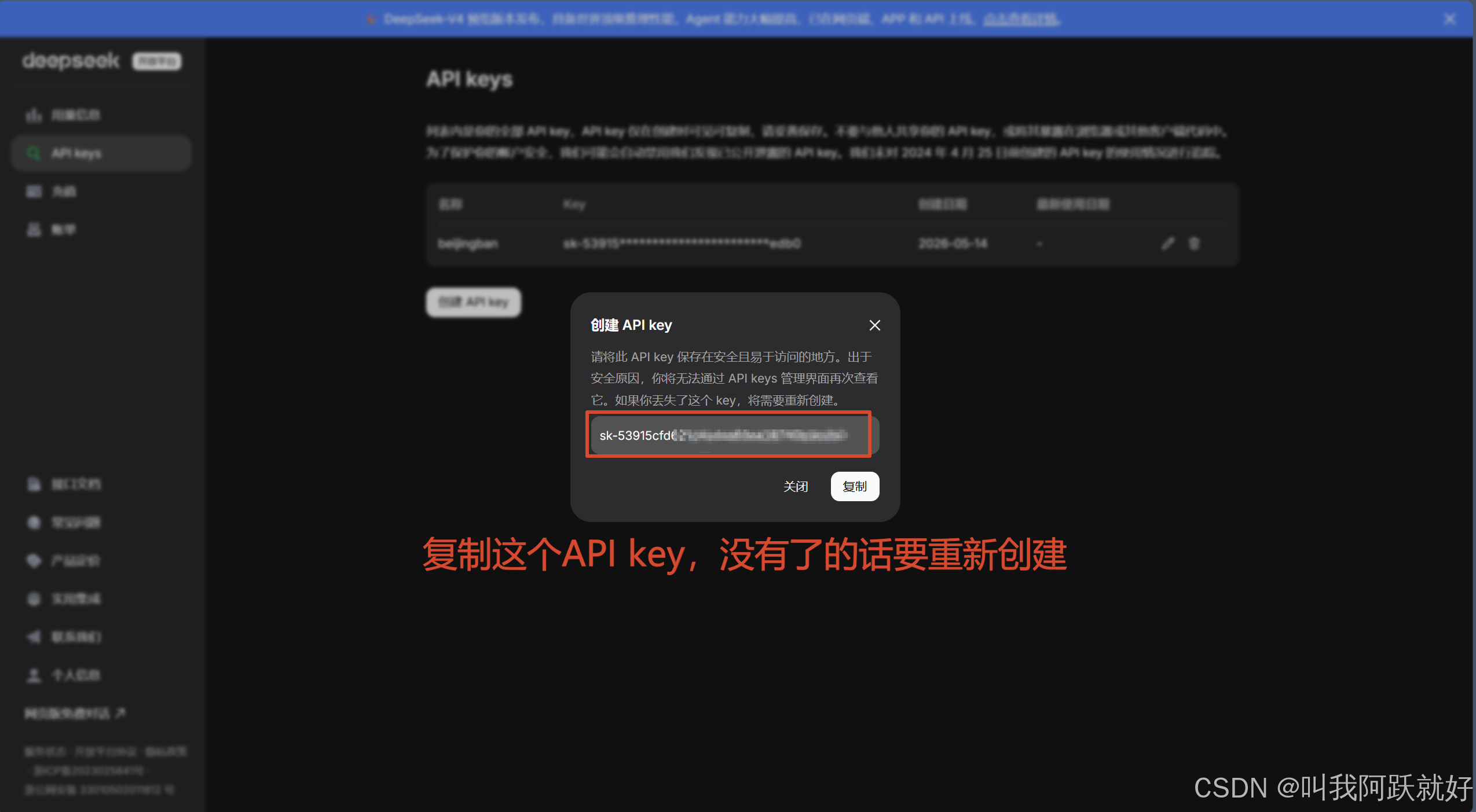Open the megaphone contact-us sidebar item

coord(101,637)
